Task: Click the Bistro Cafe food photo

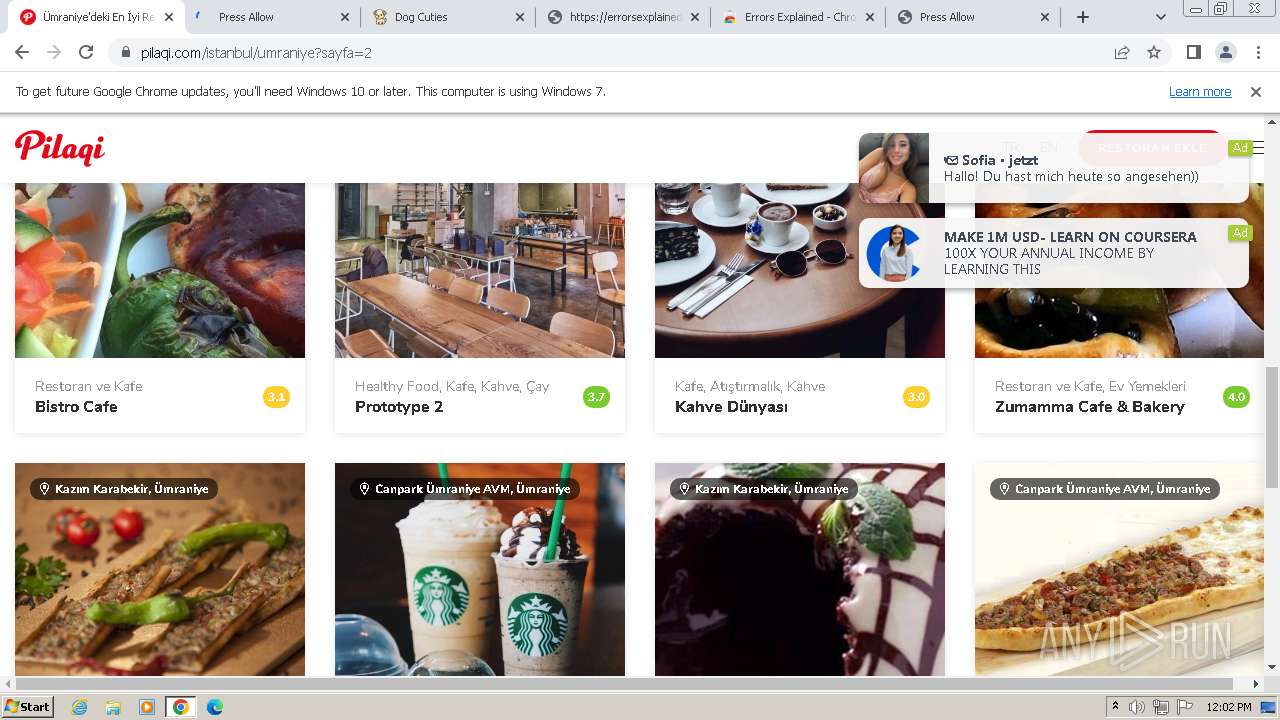Action: click(160, 270)
